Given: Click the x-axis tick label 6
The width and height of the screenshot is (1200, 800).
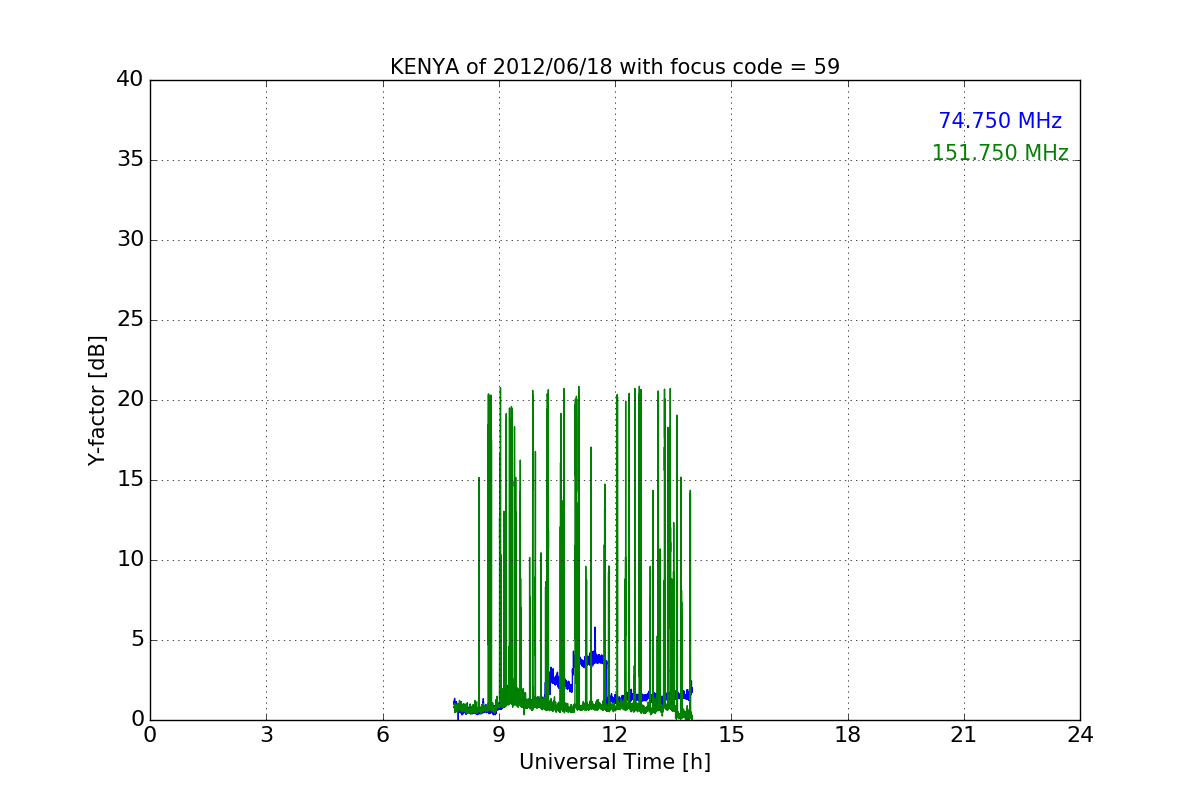Looking at the screenshot, I should [383, 735].
